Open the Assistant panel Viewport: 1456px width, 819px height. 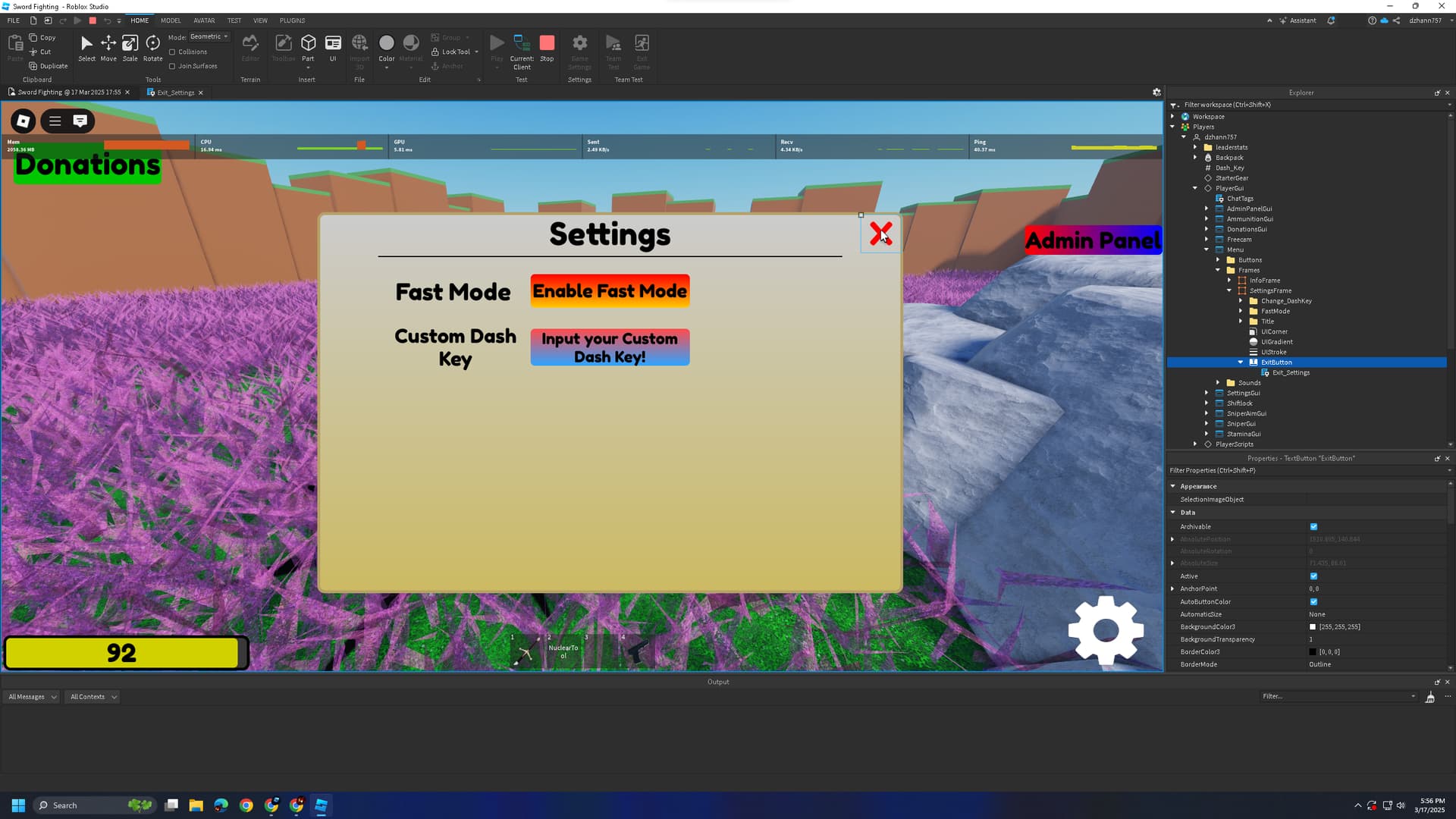pyautogui.click(x=1298, y=20)
